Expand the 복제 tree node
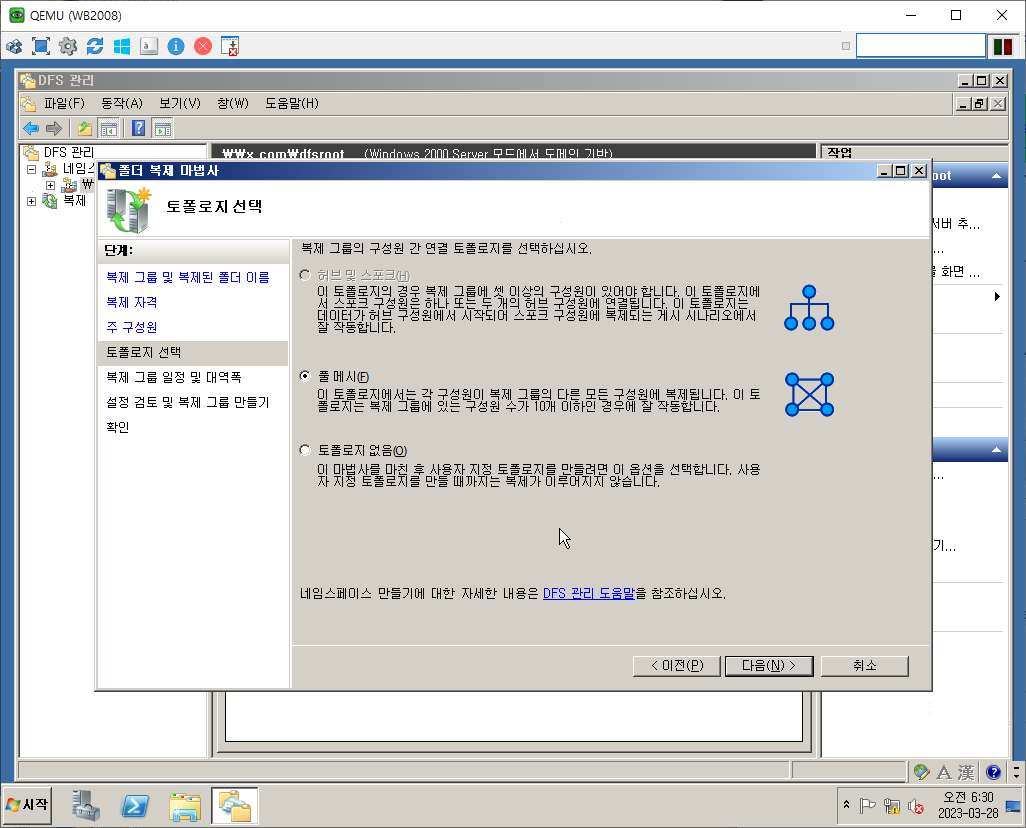 click(31, 201)
